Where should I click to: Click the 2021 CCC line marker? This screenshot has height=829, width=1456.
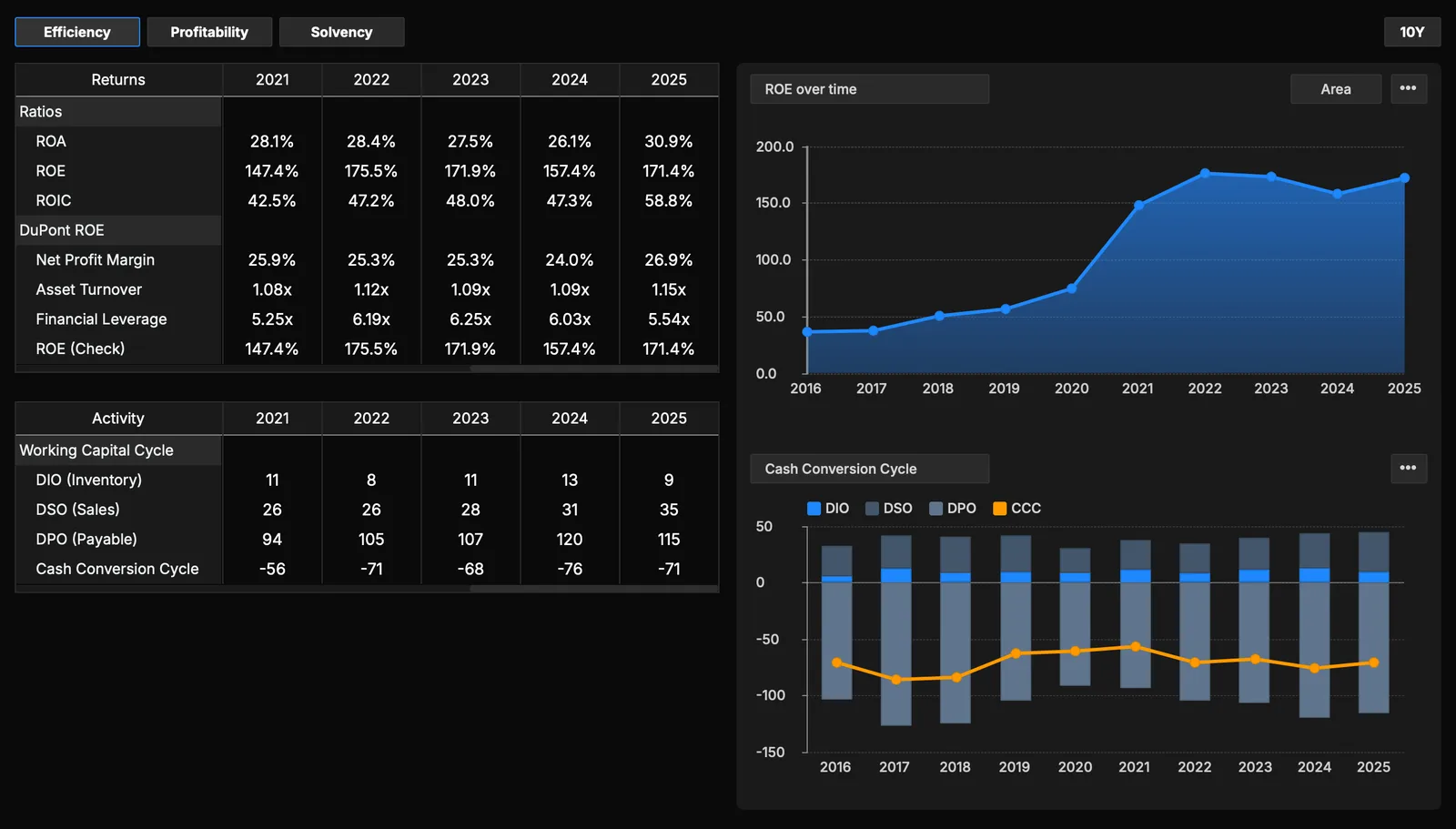pyautogui.click(x=1135, y=647)
